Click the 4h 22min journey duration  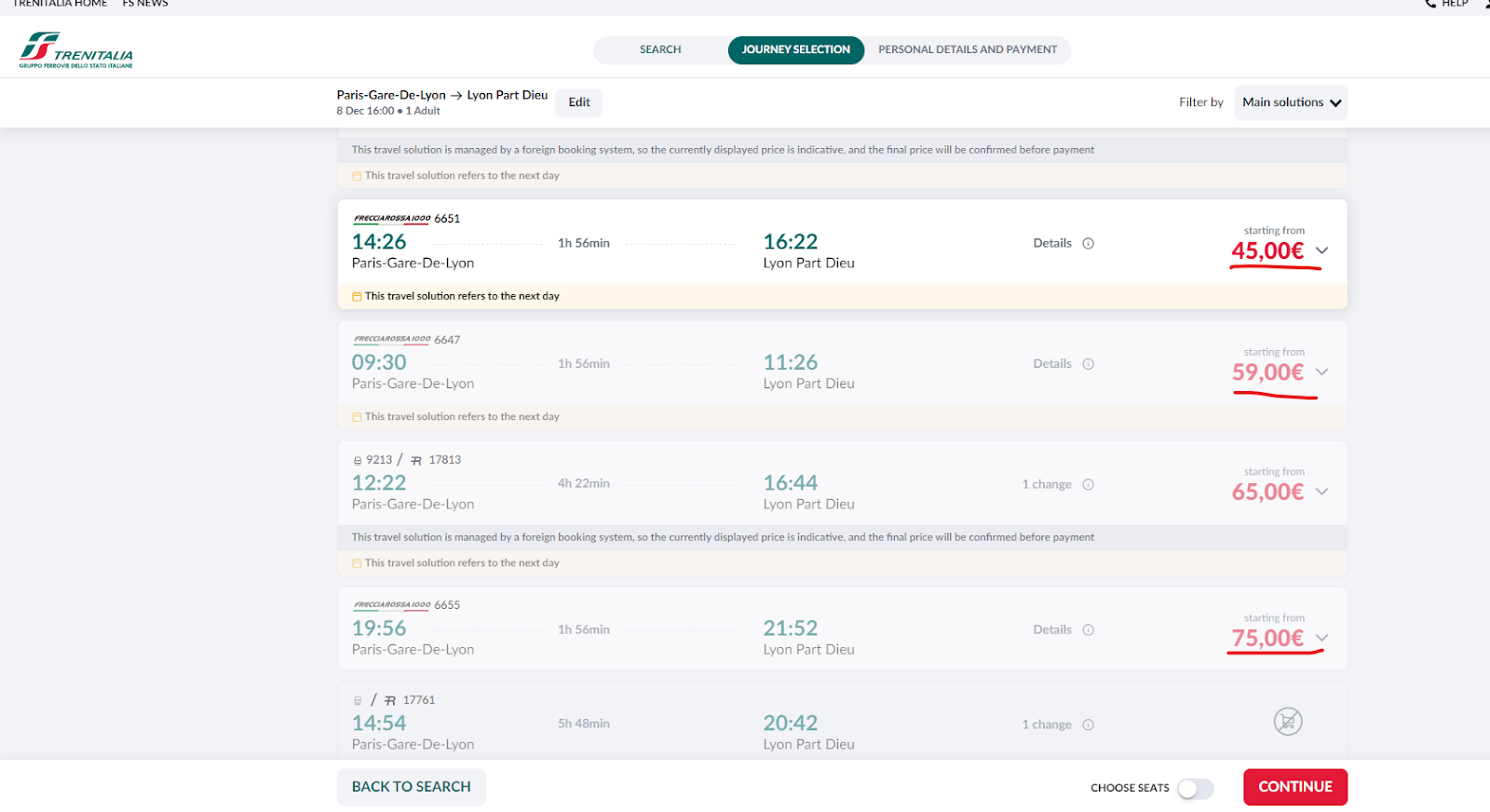(584, 483)
